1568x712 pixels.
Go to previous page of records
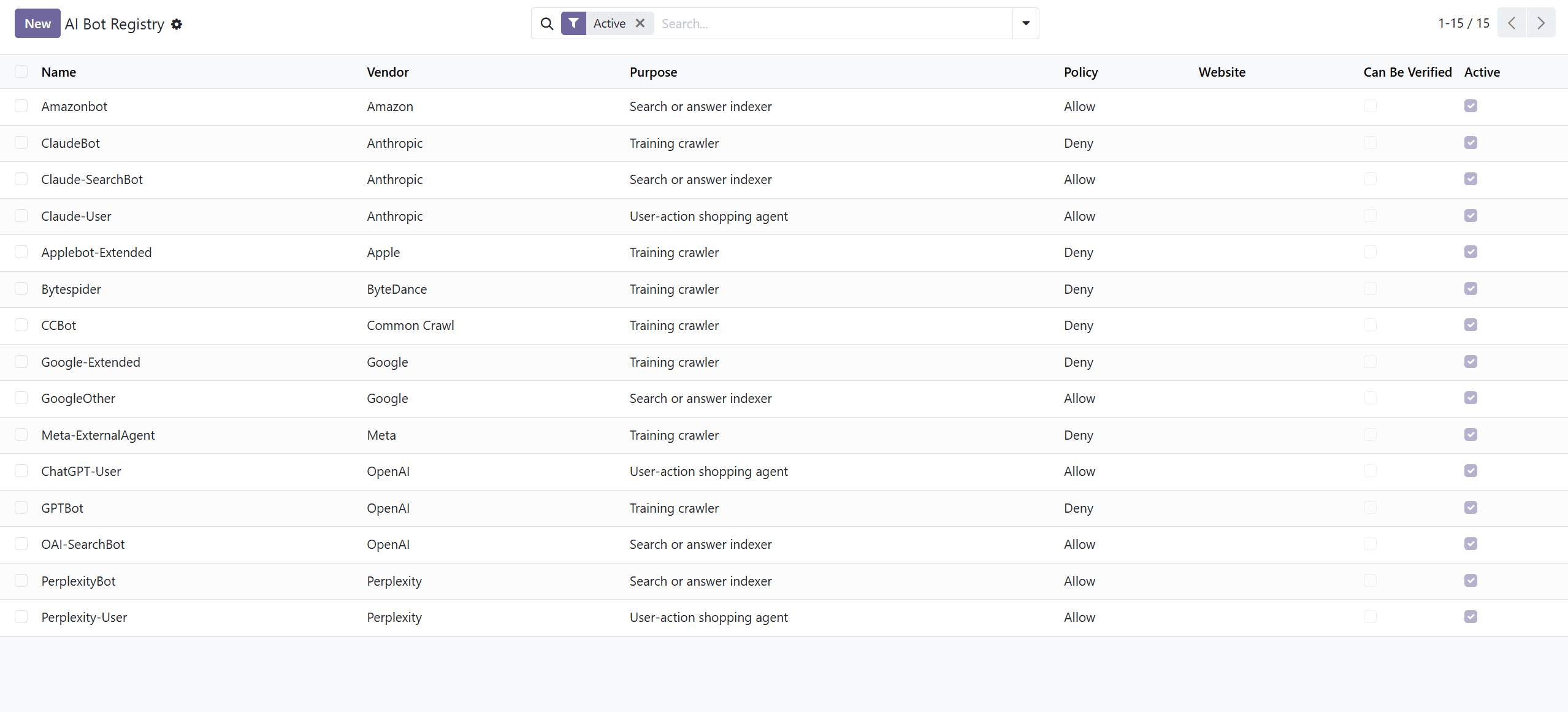1512,23
